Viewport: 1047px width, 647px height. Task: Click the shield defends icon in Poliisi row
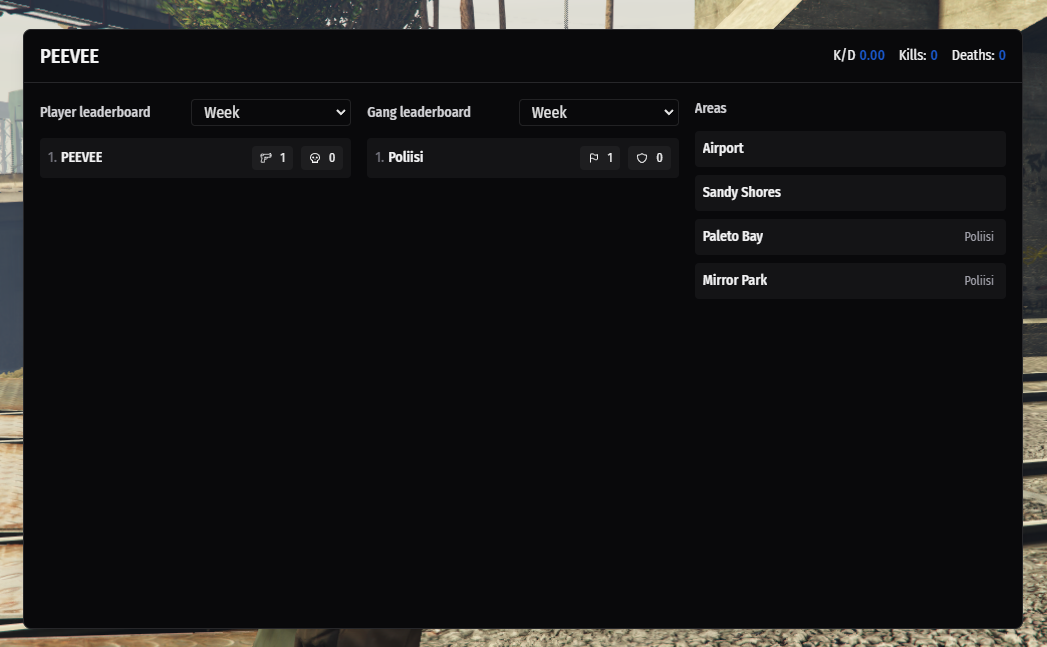coord(642,158)
